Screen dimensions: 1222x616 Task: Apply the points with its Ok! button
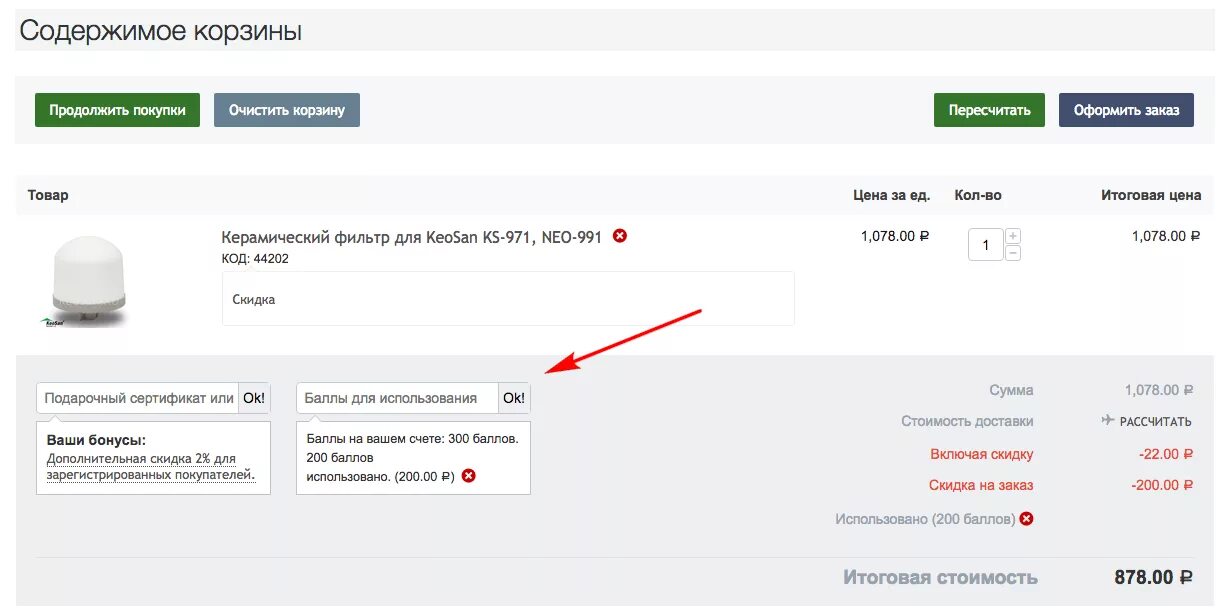514,398
